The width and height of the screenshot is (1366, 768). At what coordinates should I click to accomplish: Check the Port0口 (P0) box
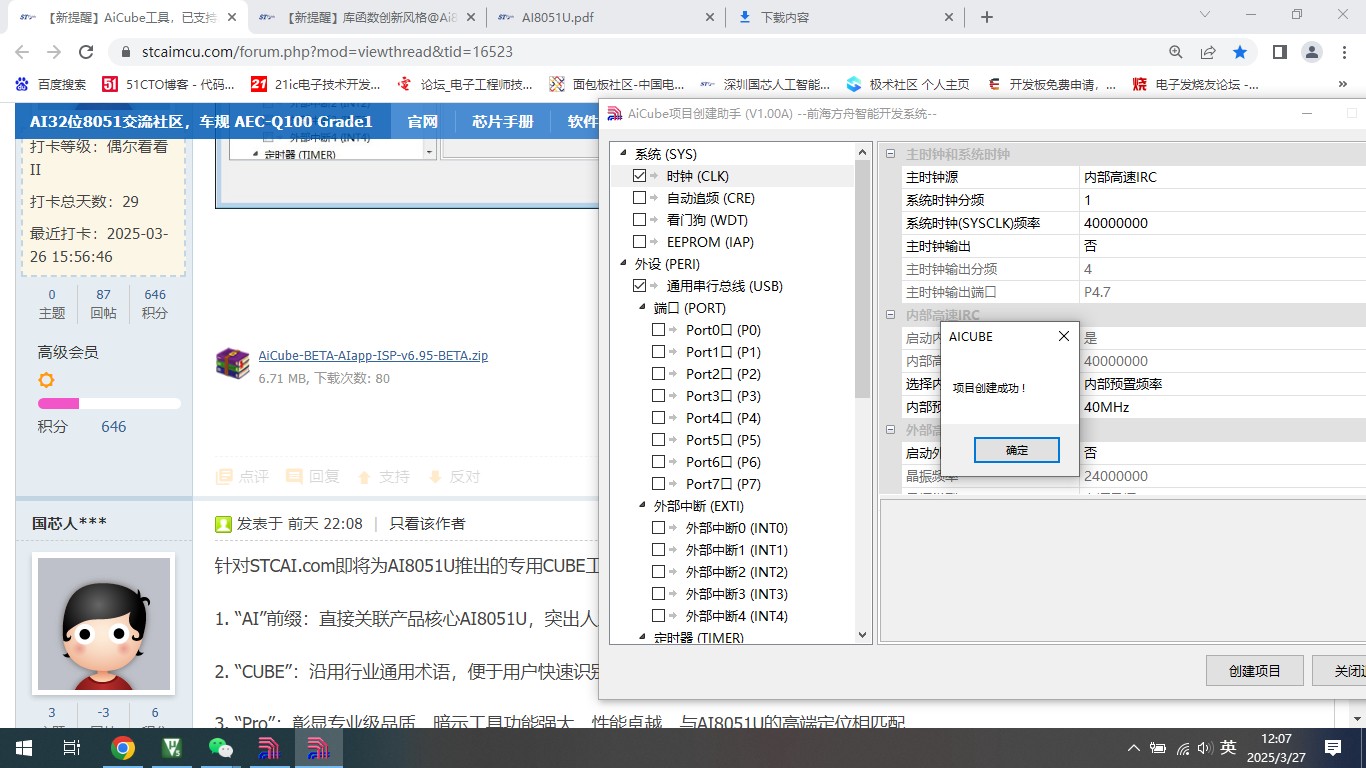658,330
